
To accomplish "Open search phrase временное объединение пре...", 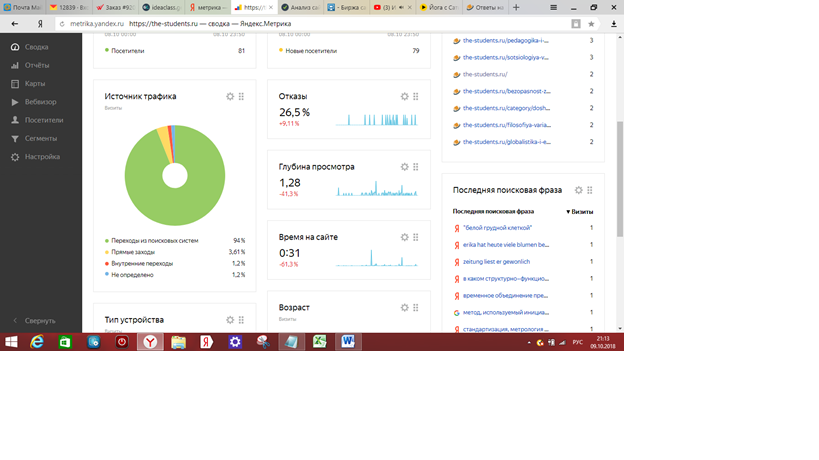I will [505, 296].
